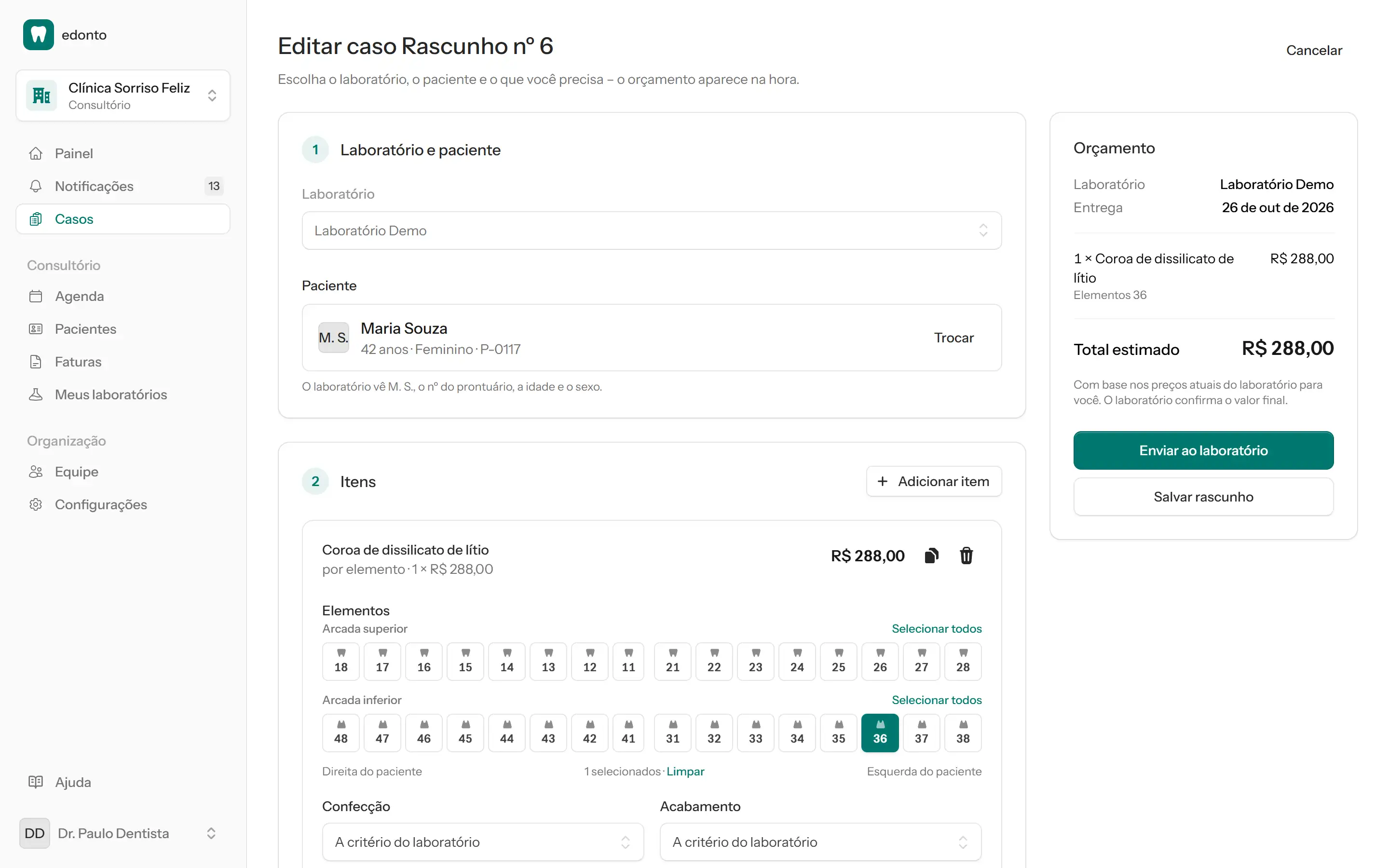This screenshot has height=868, width=1389.
Task: Click the Total estimado R$ 288,00 value
Action: click(1287, 348)
